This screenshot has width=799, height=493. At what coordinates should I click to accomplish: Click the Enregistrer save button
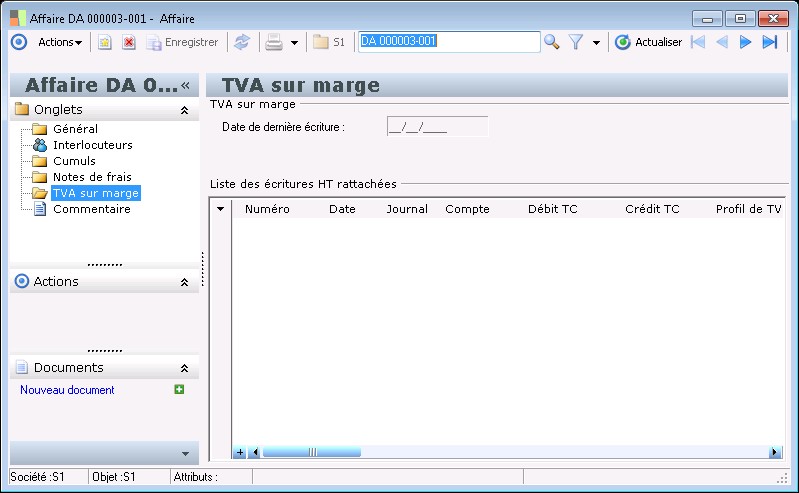pyautogui.click(x=182, y=42)
